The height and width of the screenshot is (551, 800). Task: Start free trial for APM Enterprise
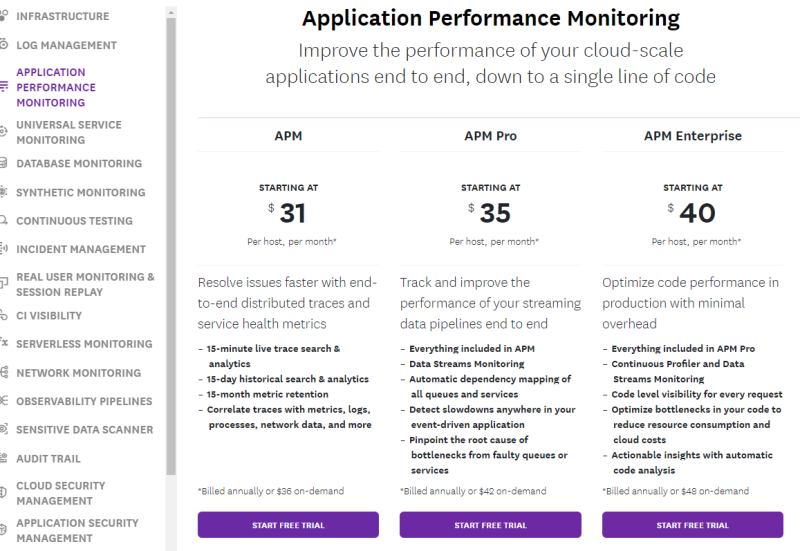coord(692,525)
